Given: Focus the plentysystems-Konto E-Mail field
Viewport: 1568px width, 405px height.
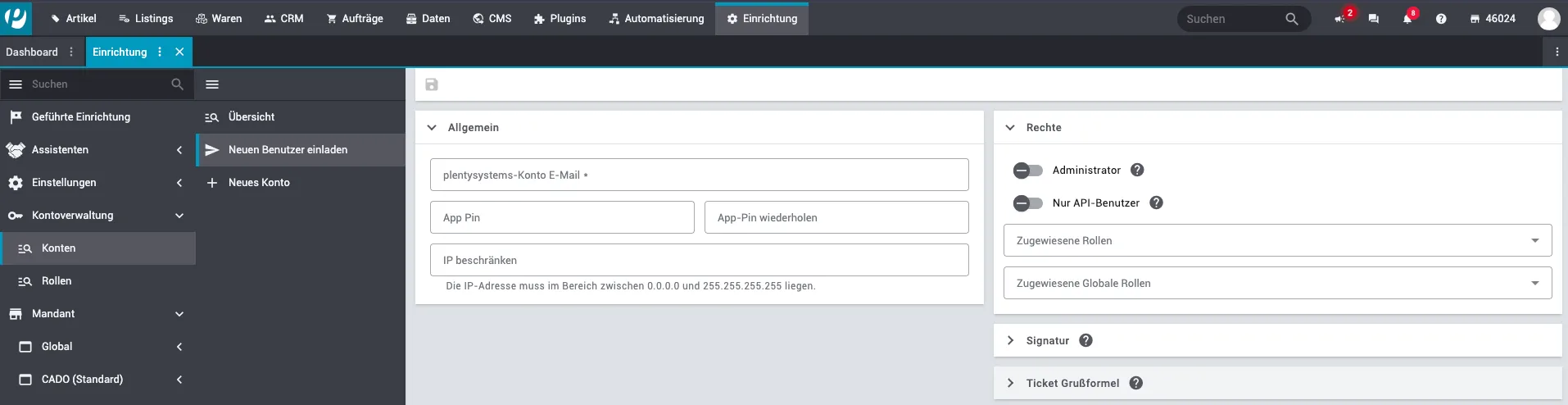Looking at the screenshot, I should point(699,175).
